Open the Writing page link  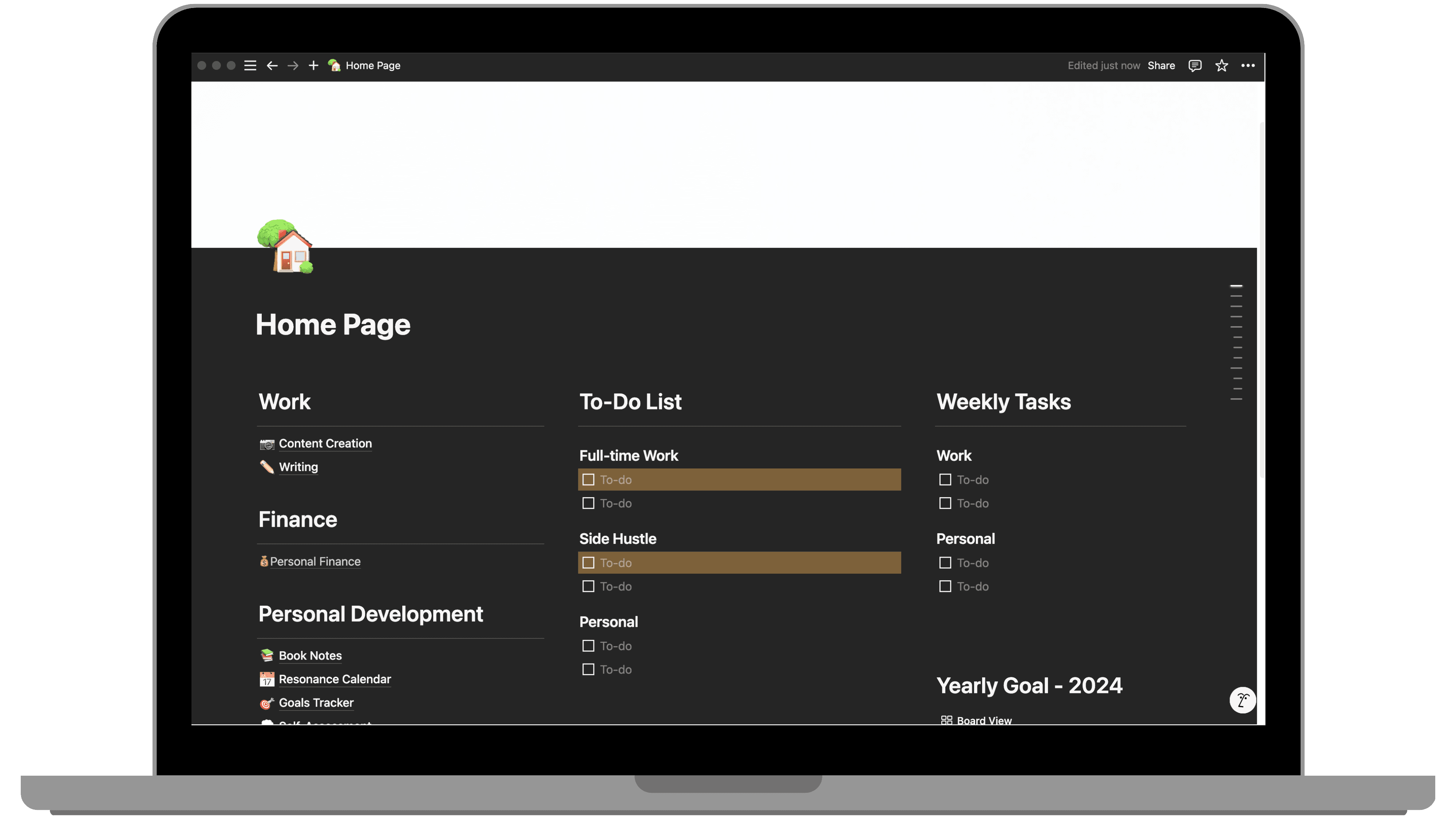coord(298,467)
